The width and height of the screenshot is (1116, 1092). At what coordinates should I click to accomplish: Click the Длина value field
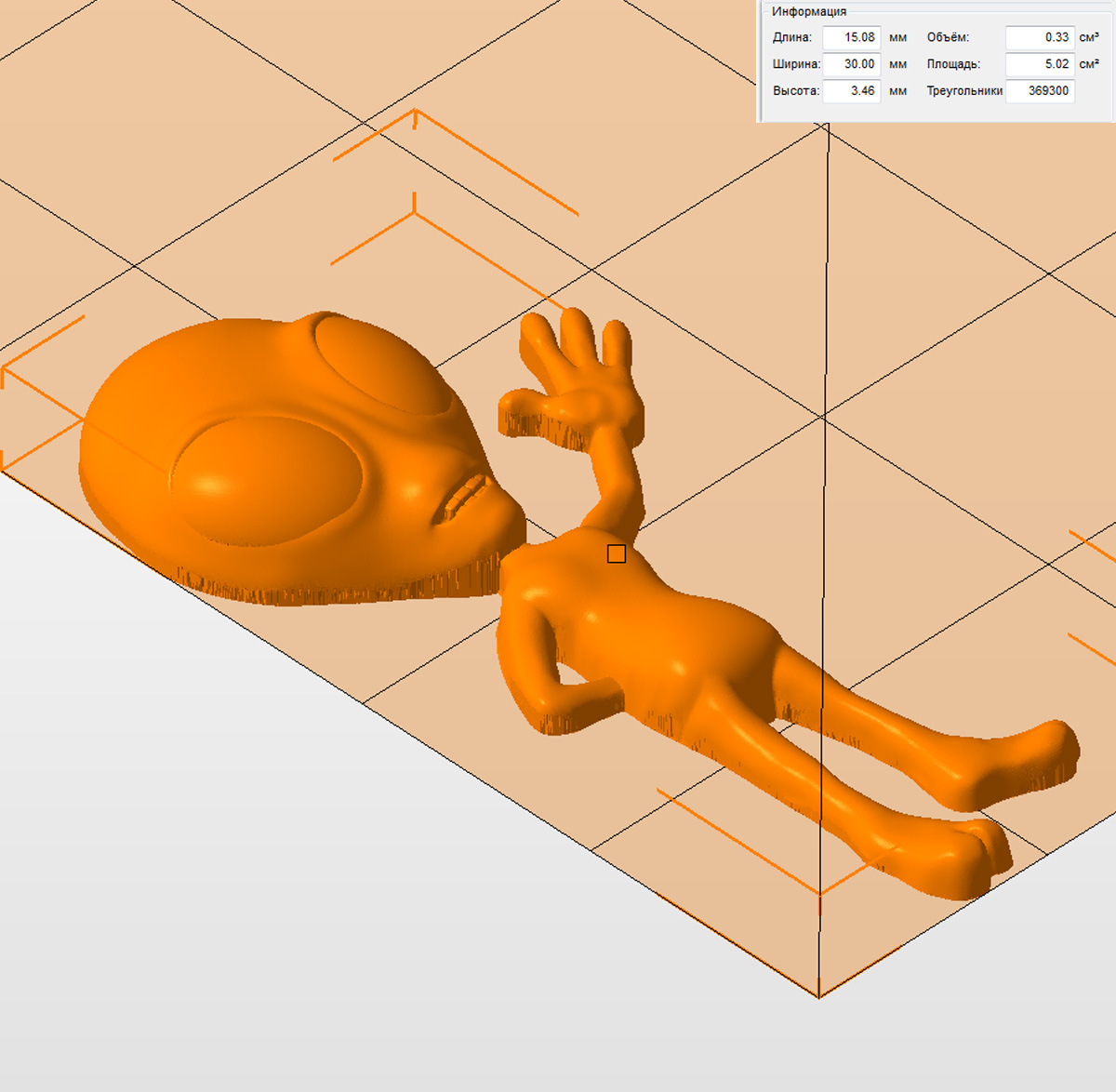click(x=851, y=38)
